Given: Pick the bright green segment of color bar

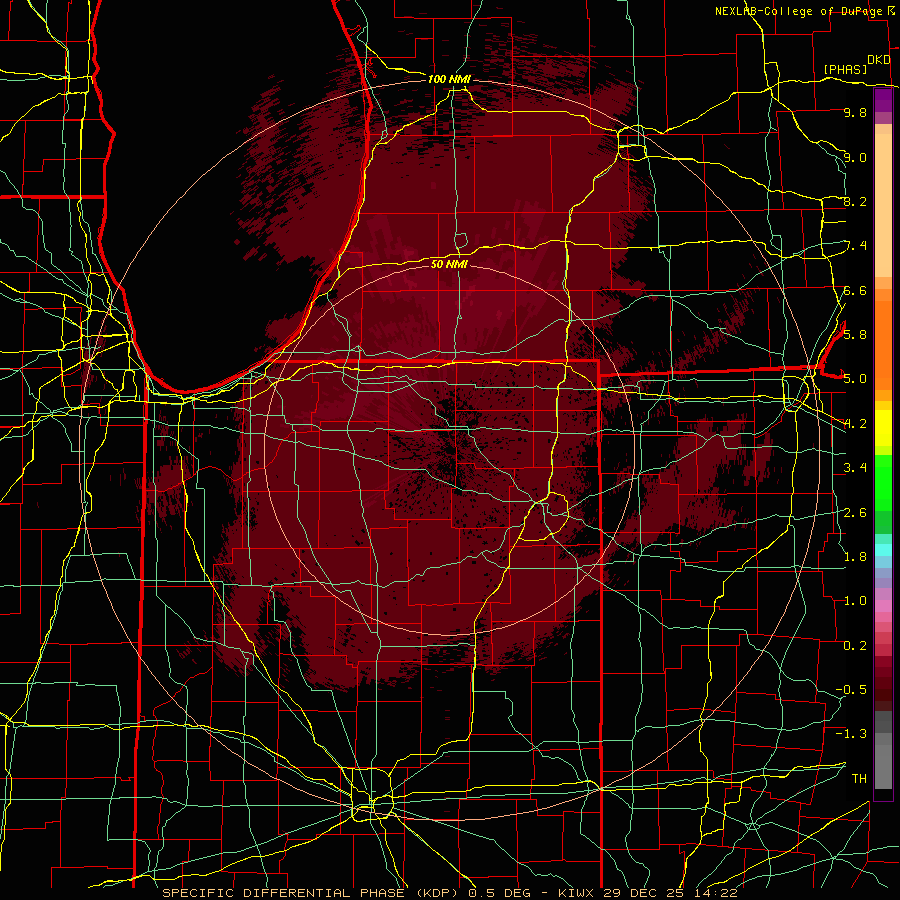Looking at the screenshot, I should coord(883,482).
